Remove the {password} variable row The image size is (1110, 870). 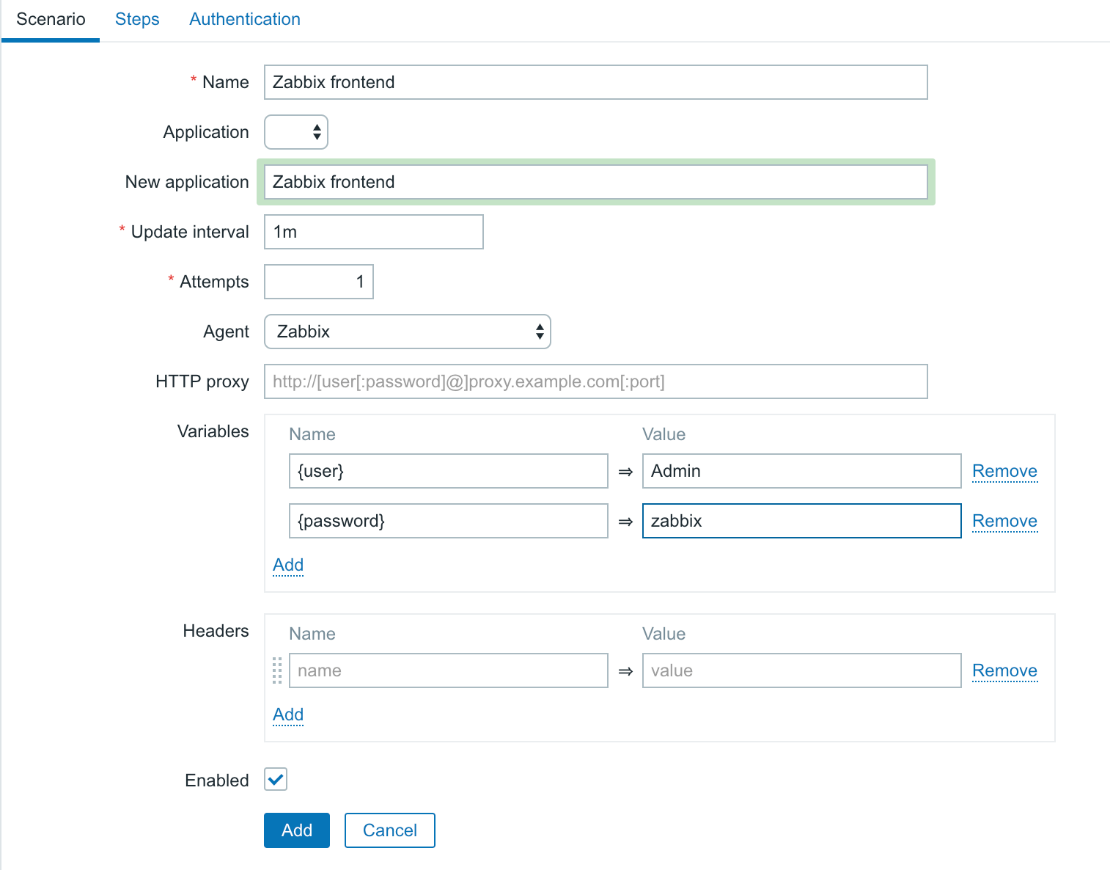coord(1005,521)
